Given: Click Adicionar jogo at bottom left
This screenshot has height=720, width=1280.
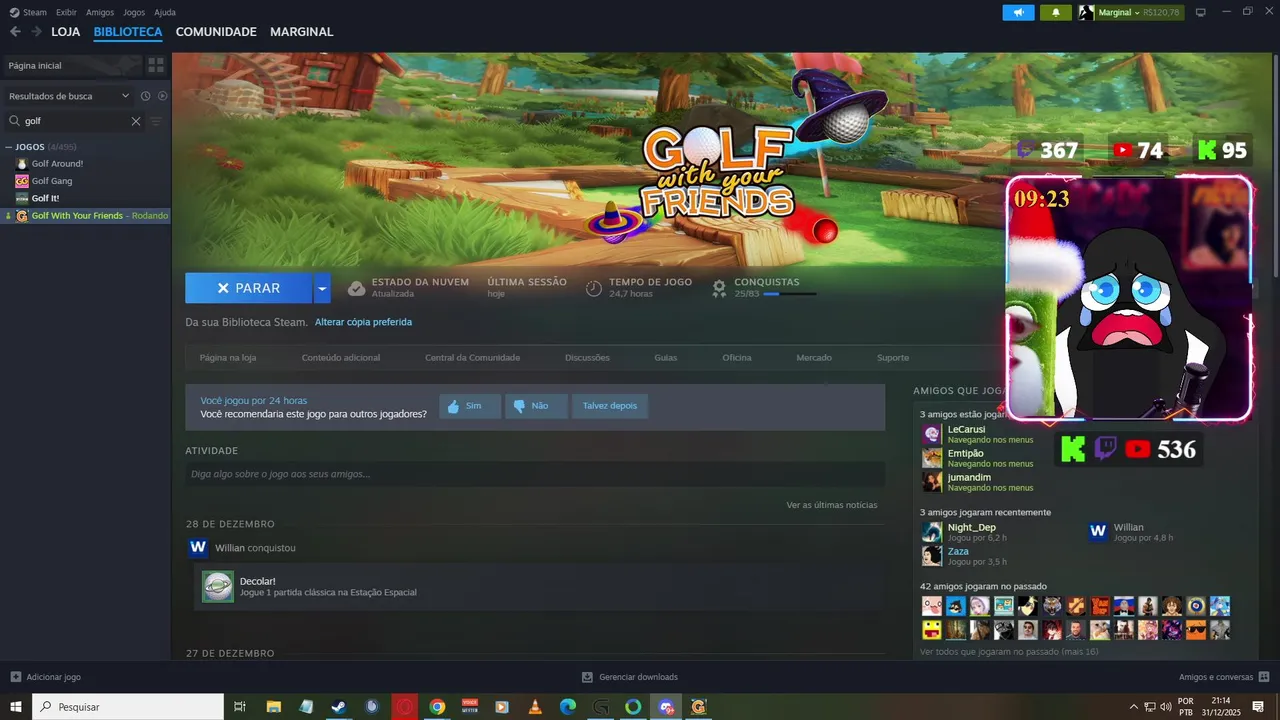Looking at the screenshot, I should coord(45,677).
